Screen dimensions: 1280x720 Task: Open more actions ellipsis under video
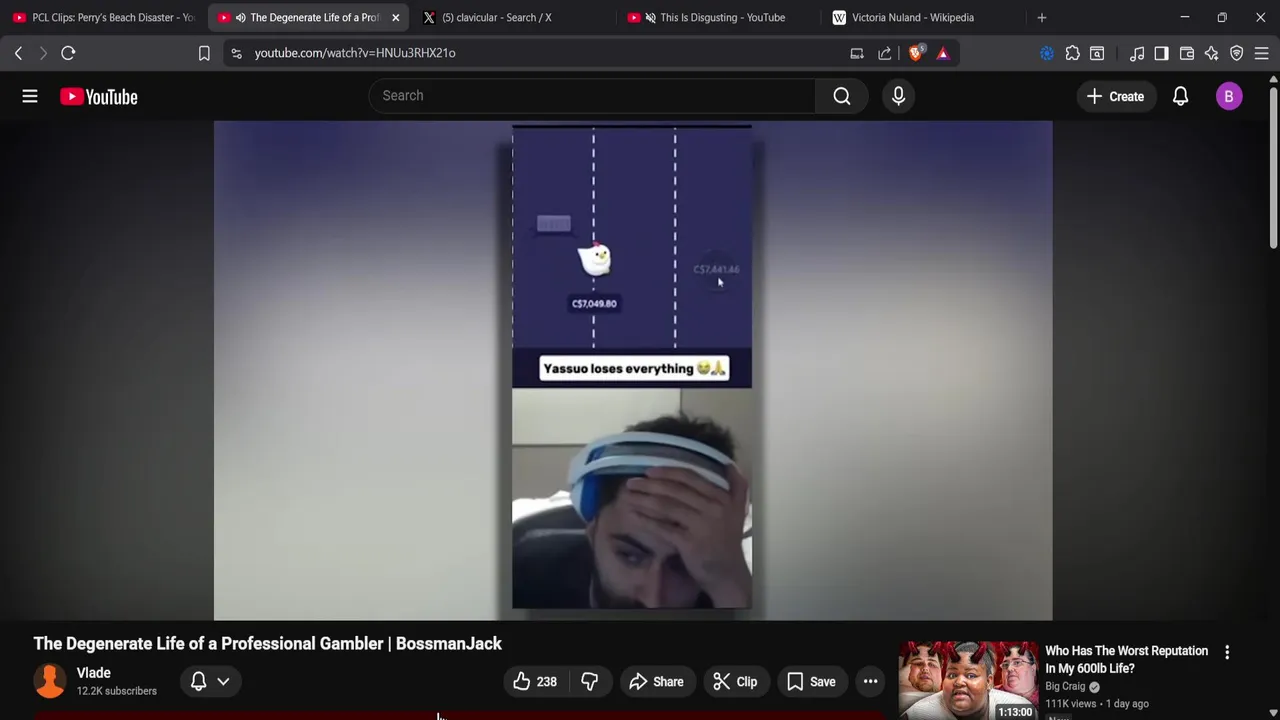pyautogui.click(x=870, y=682)
